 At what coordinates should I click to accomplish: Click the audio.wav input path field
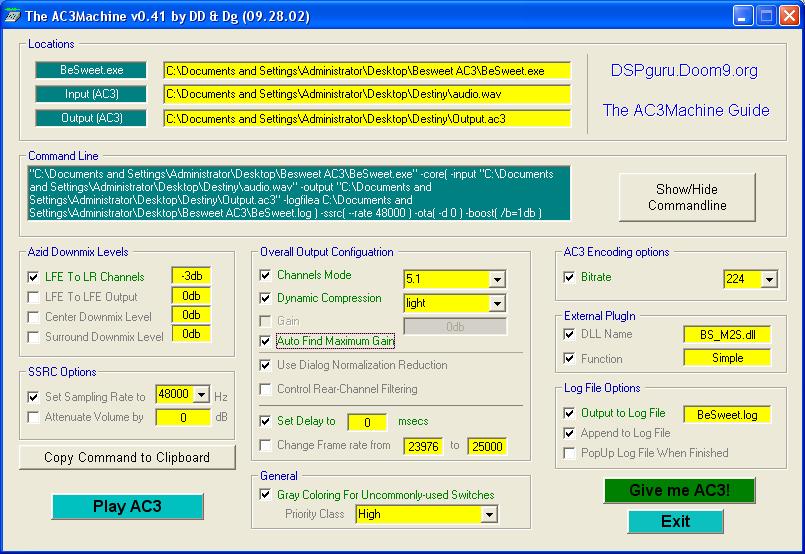pos(367,94)
